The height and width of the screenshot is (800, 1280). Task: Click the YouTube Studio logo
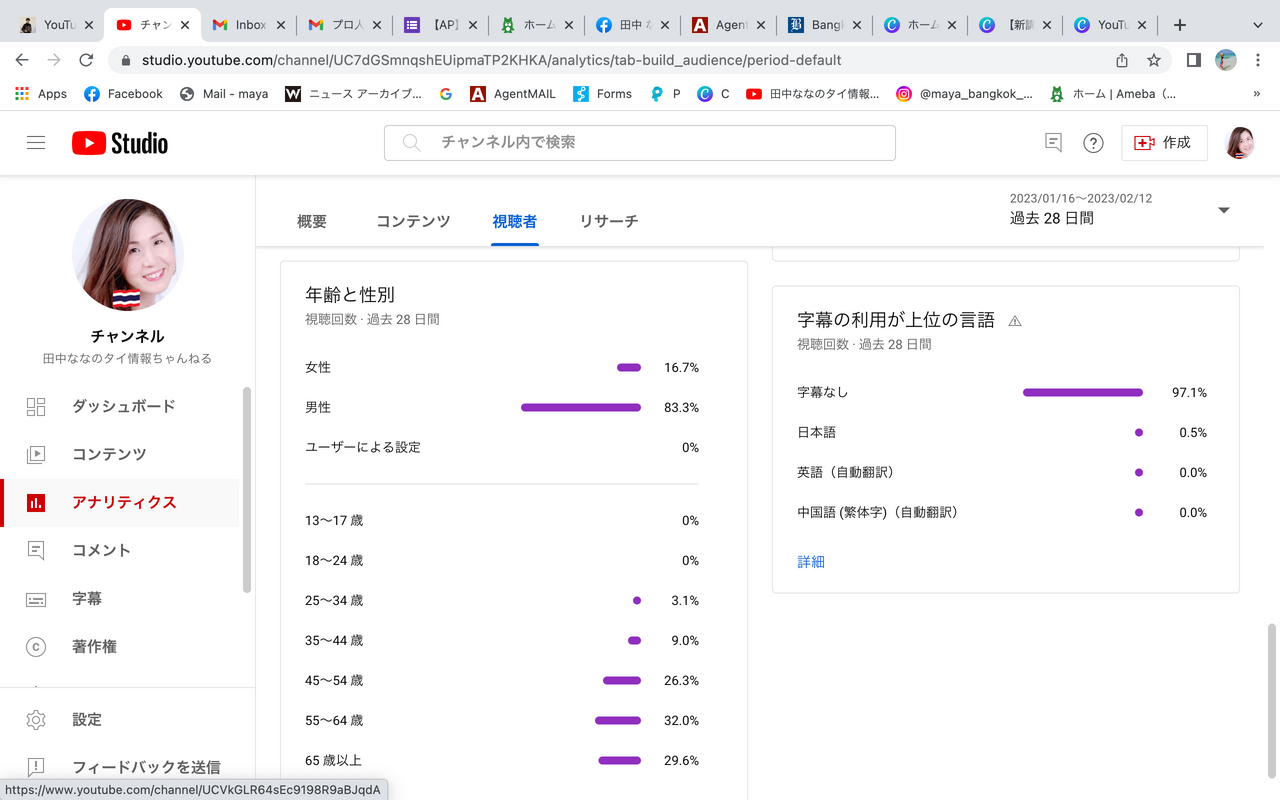tap(120, 143)
